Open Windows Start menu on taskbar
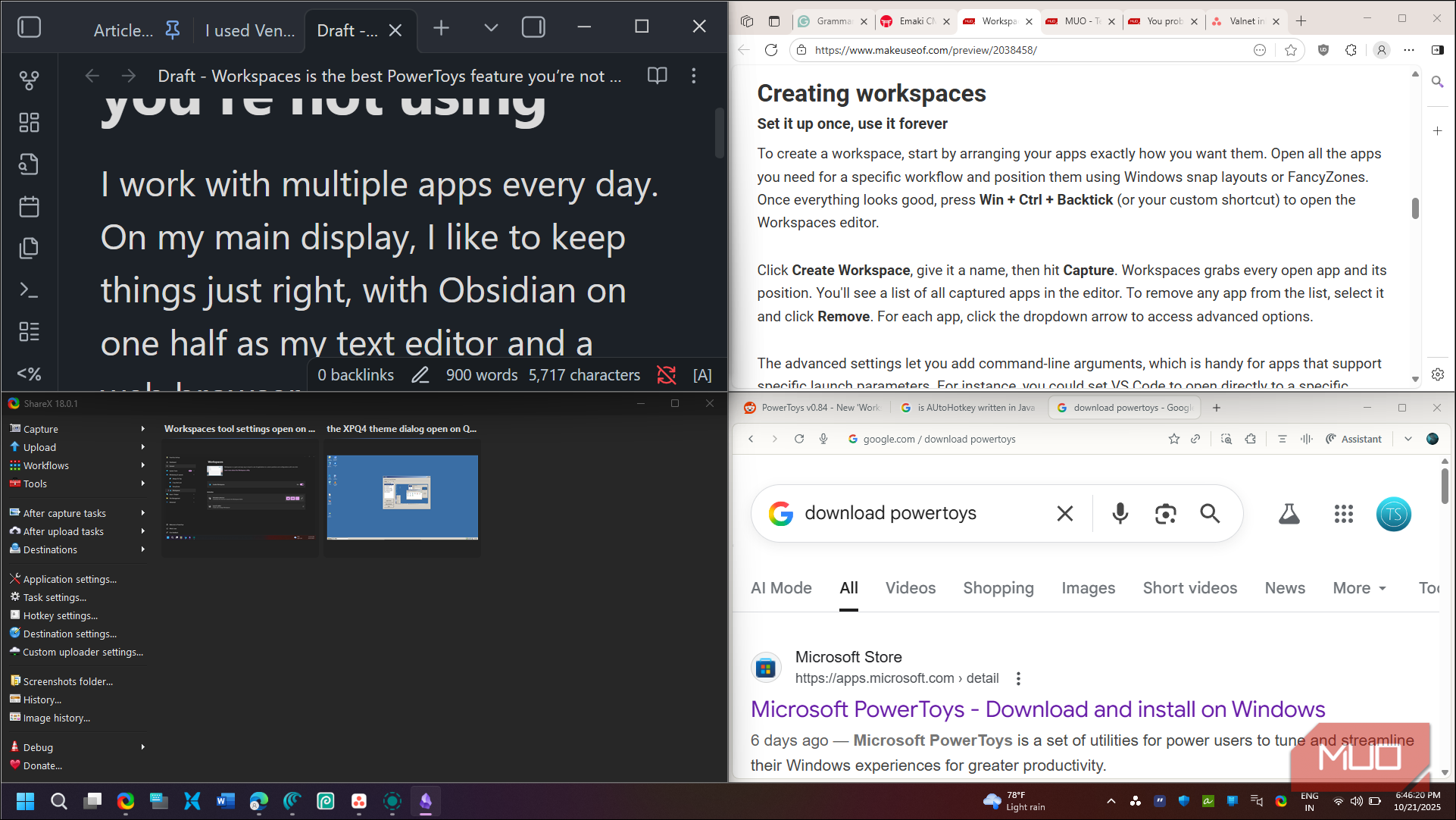1456x820 pixels. point(25,801)
